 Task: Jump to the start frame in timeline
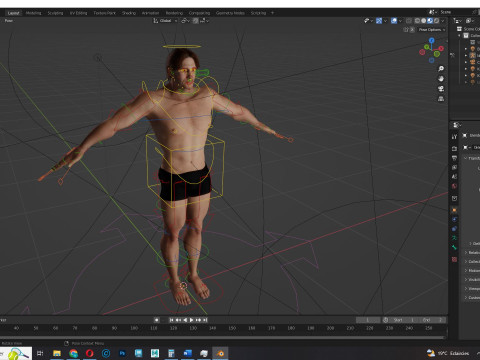171,320
